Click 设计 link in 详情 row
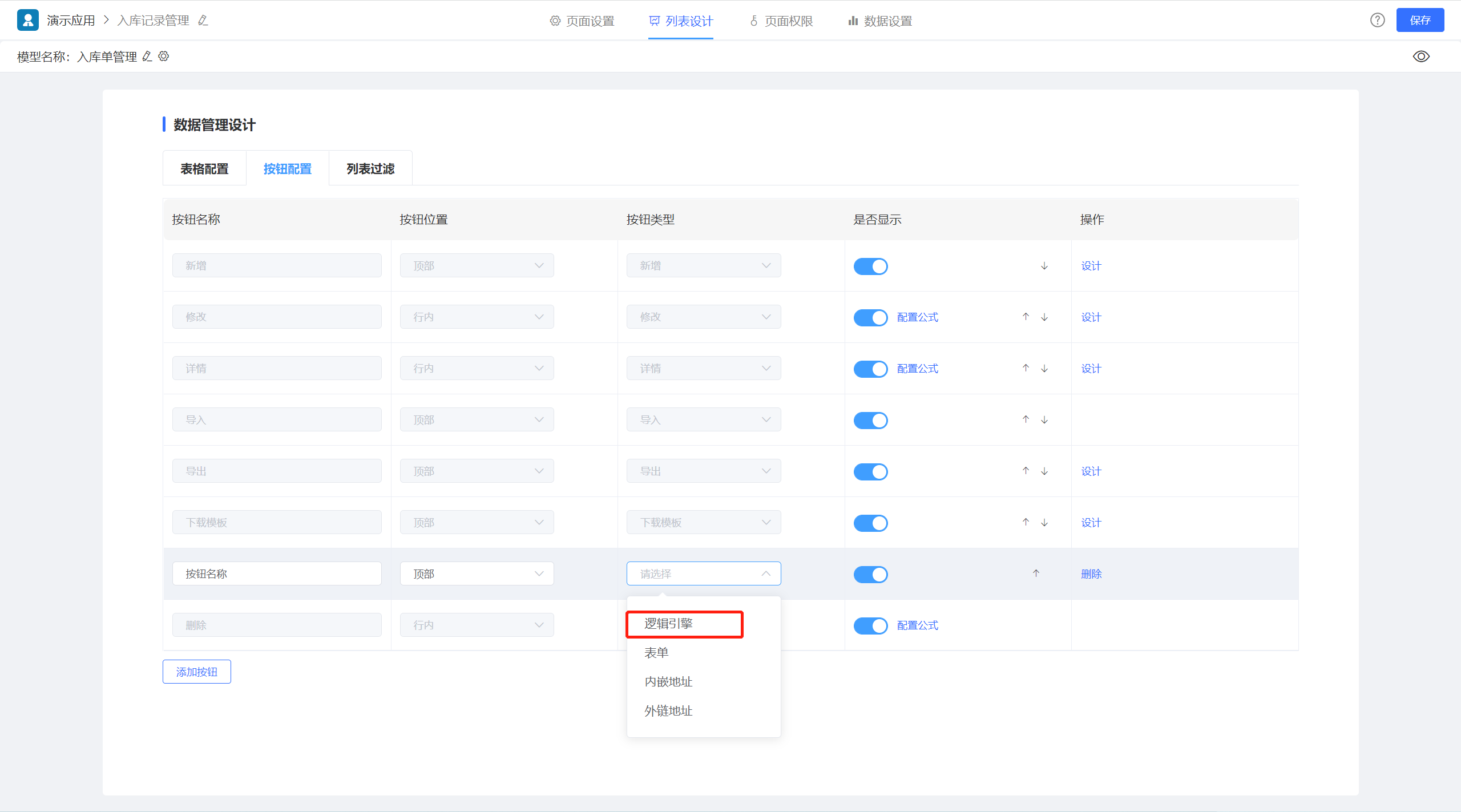 click(1091, 368)
